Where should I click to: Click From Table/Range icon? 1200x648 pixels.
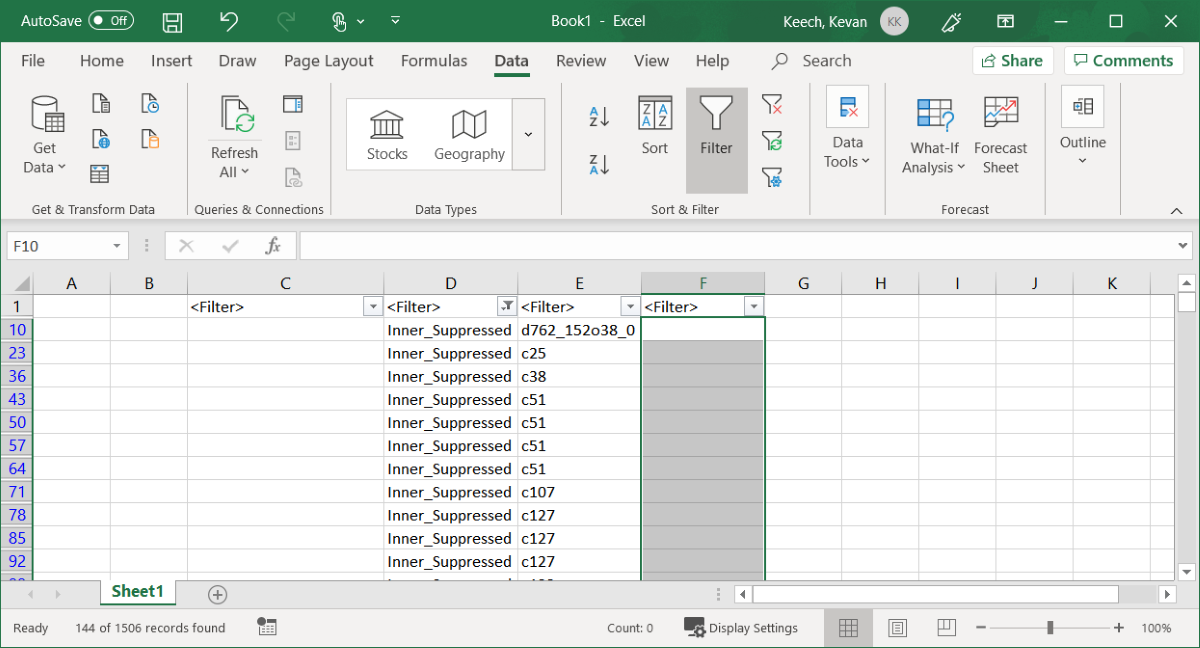coord(101,173)
